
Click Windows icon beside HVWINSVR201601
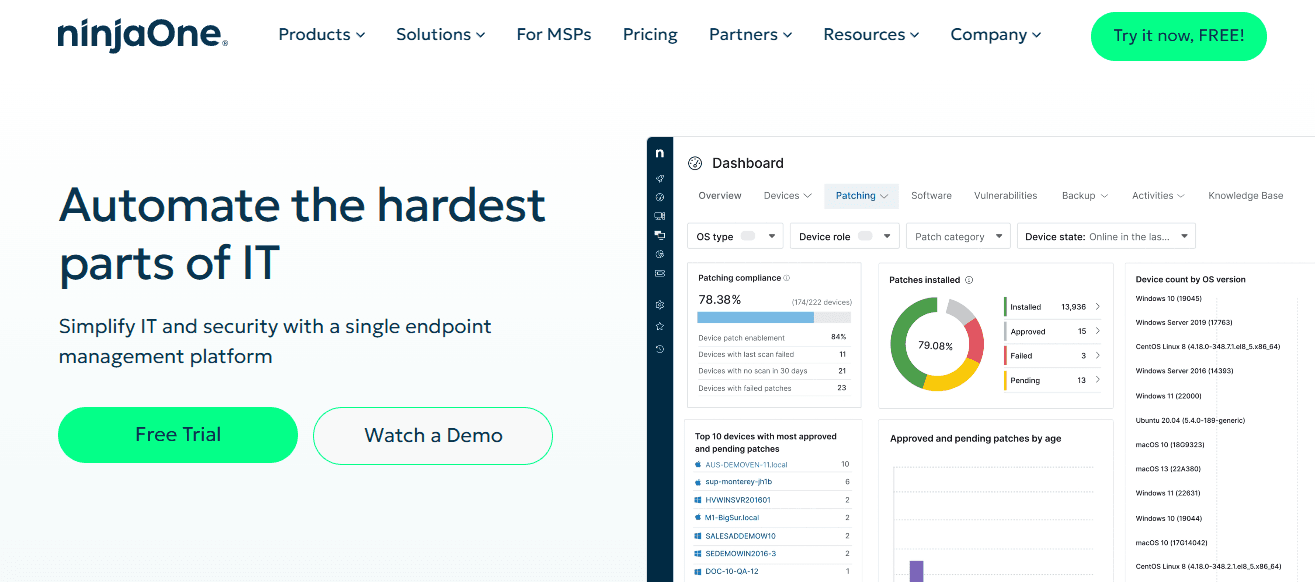pyautogui.click(x=699, y=500)
